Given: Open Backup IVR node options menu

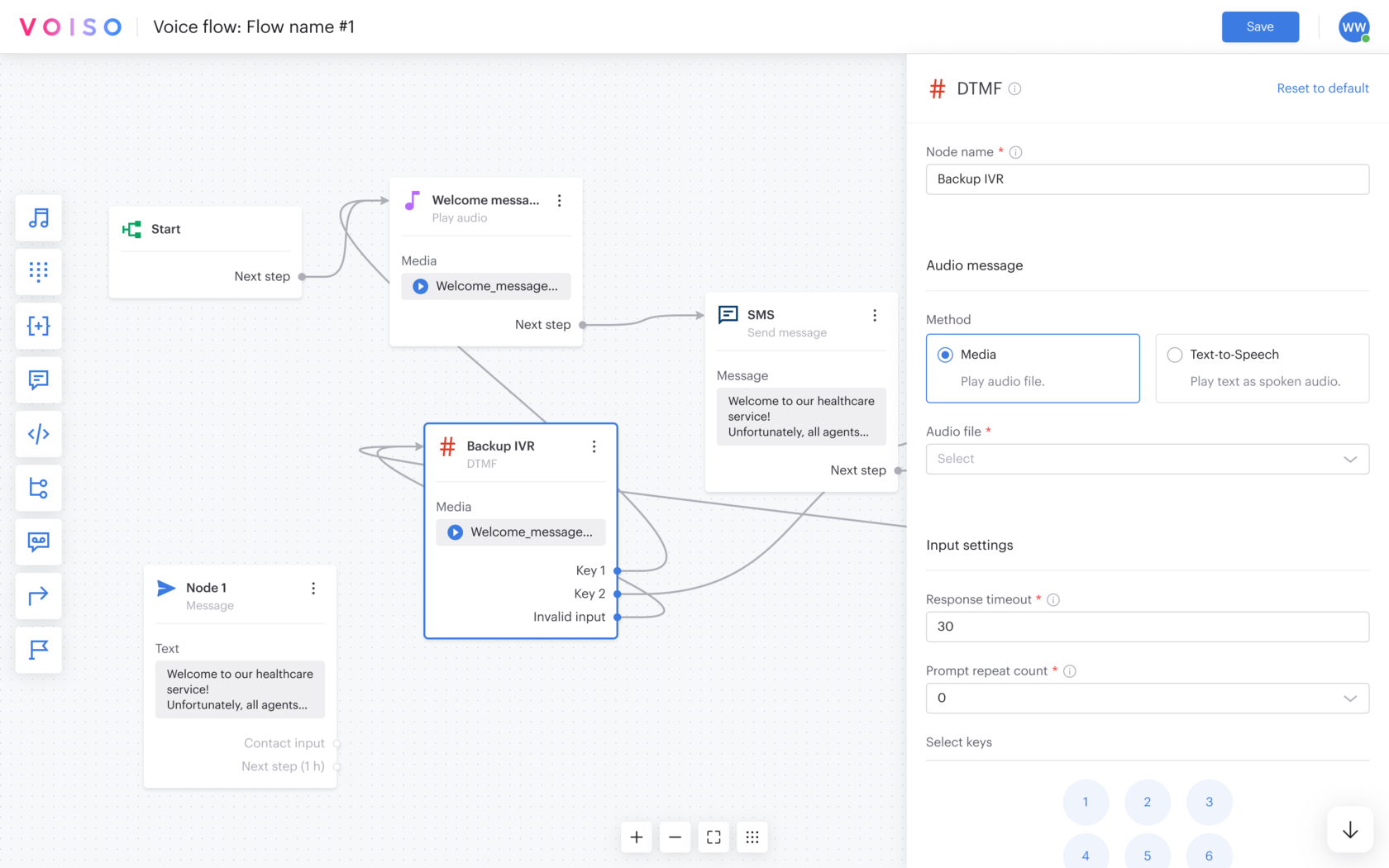Looking at the screenshot, I should (594, 446).
